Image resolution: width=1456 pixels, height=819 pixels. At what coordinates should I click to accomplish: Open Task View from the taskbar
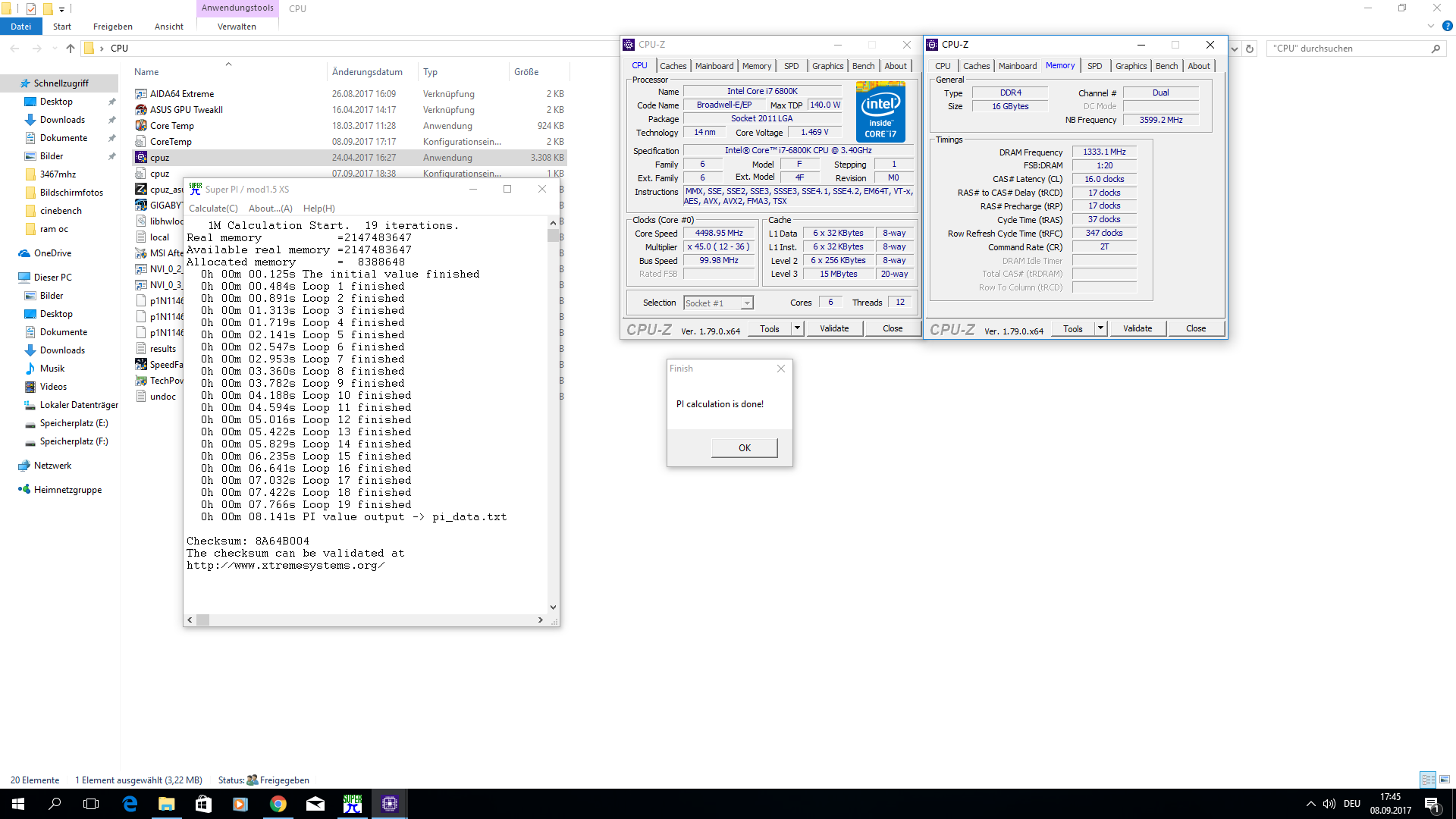91,804
